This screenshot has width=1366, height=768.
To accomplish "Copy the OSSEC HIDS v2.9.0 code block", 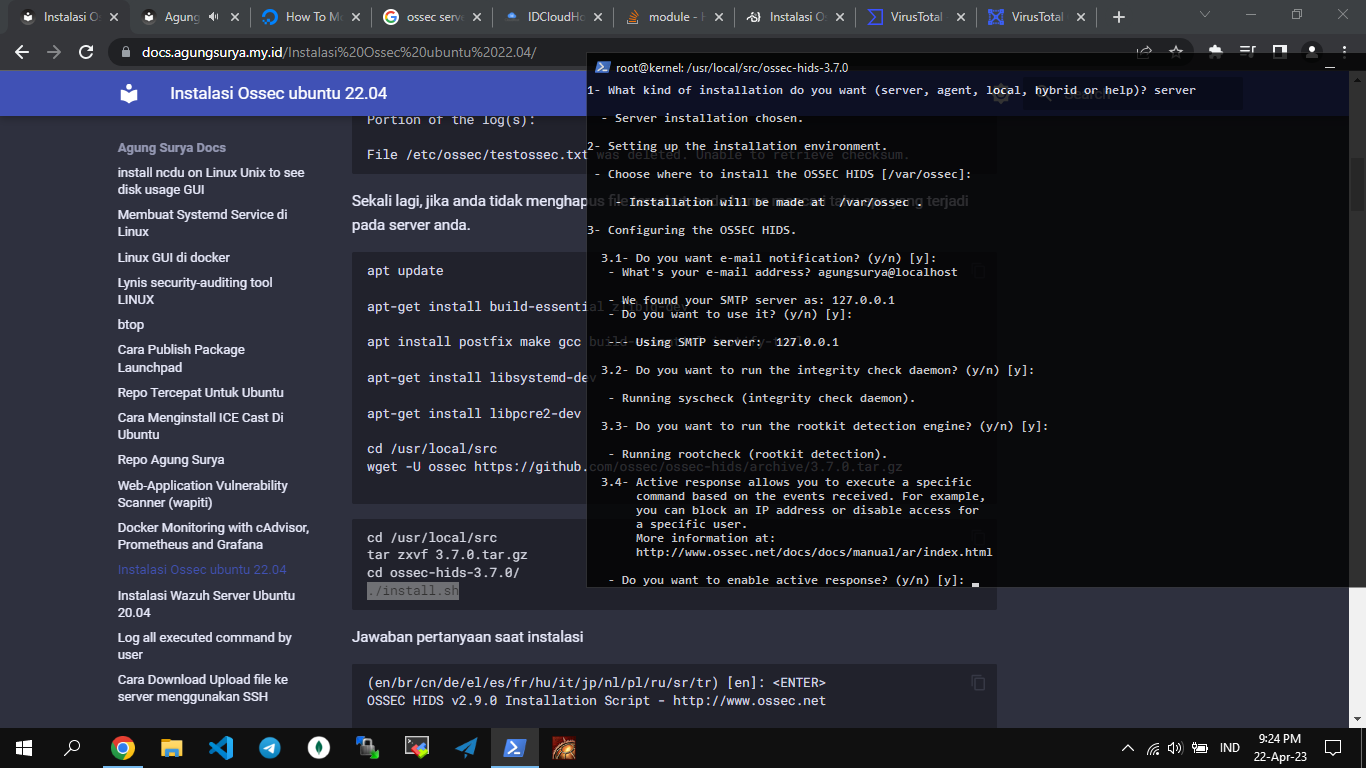I will pos(978,683).
